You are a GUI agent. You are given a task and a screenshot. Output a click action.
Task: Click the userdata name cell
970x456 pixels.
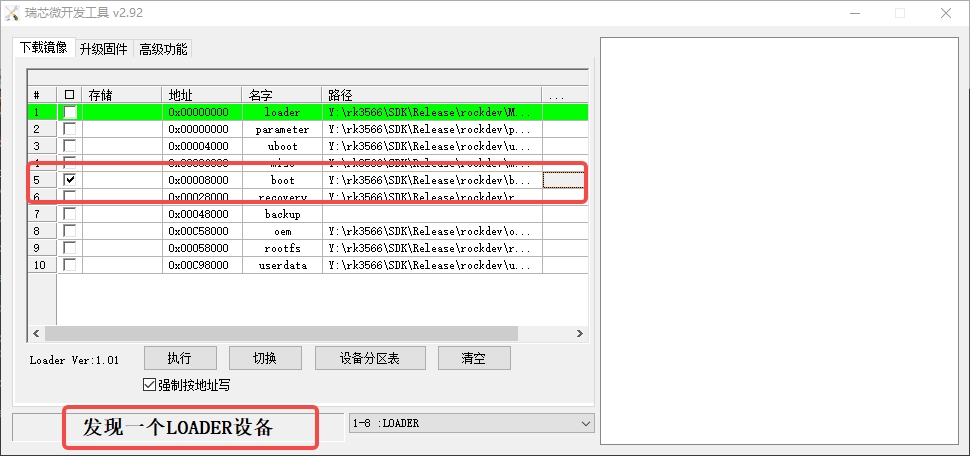click(282, 265)
